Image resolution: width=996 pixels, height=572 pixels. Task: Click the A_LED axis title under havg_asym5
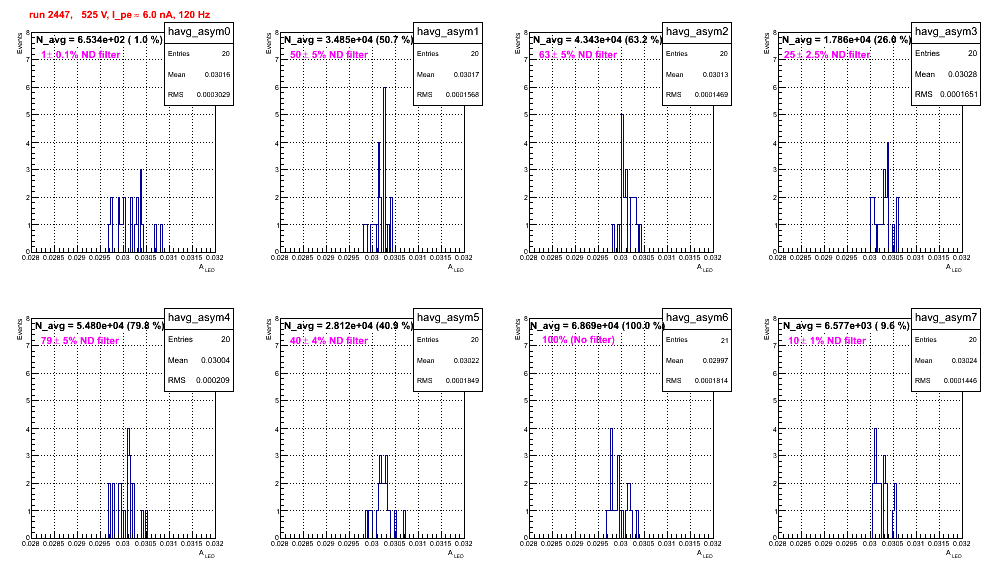point(456,554)
